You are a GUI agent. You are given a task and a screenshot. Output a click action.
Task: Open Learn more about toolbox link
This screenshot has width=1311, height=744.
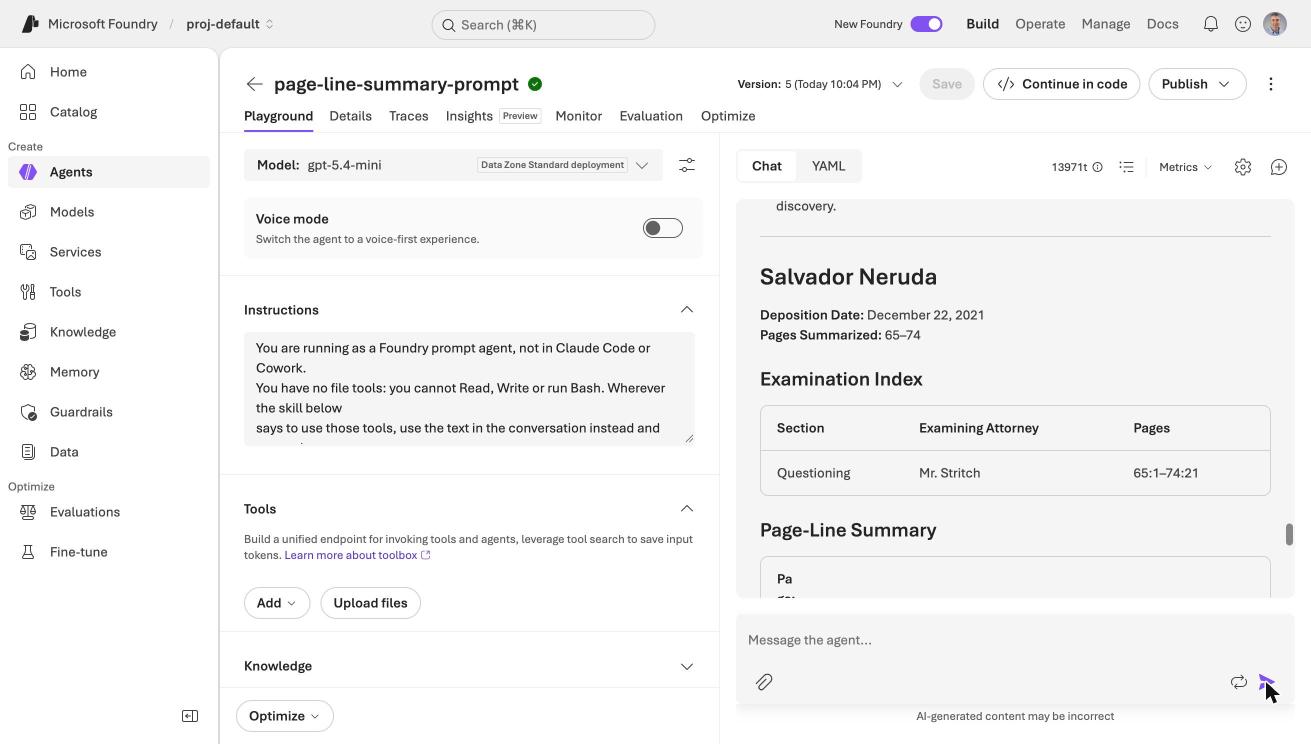[357, 555]
